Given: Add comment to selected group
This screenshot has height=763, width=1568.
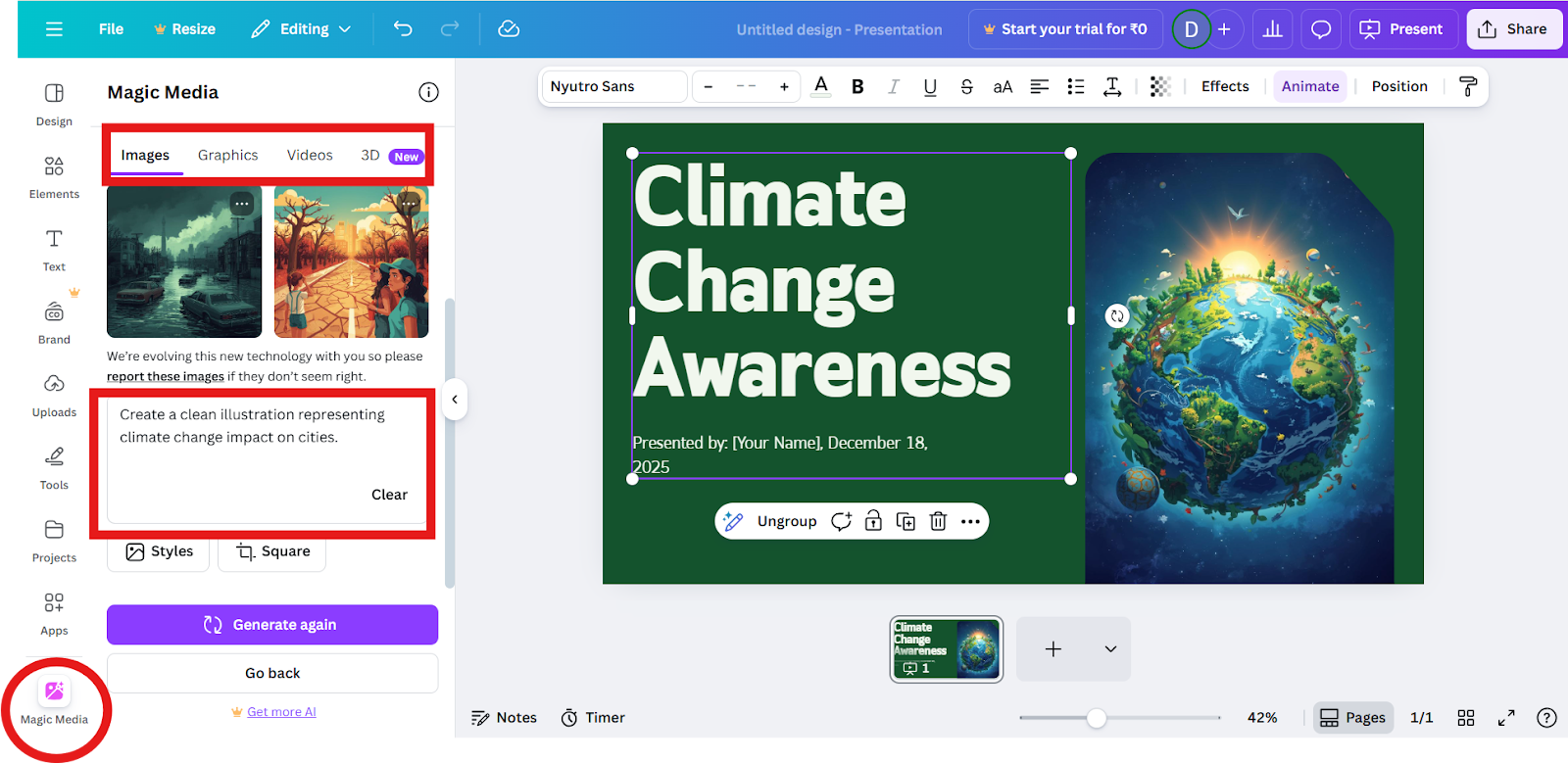Looking at the screenshot, I should tap(841, 521).
